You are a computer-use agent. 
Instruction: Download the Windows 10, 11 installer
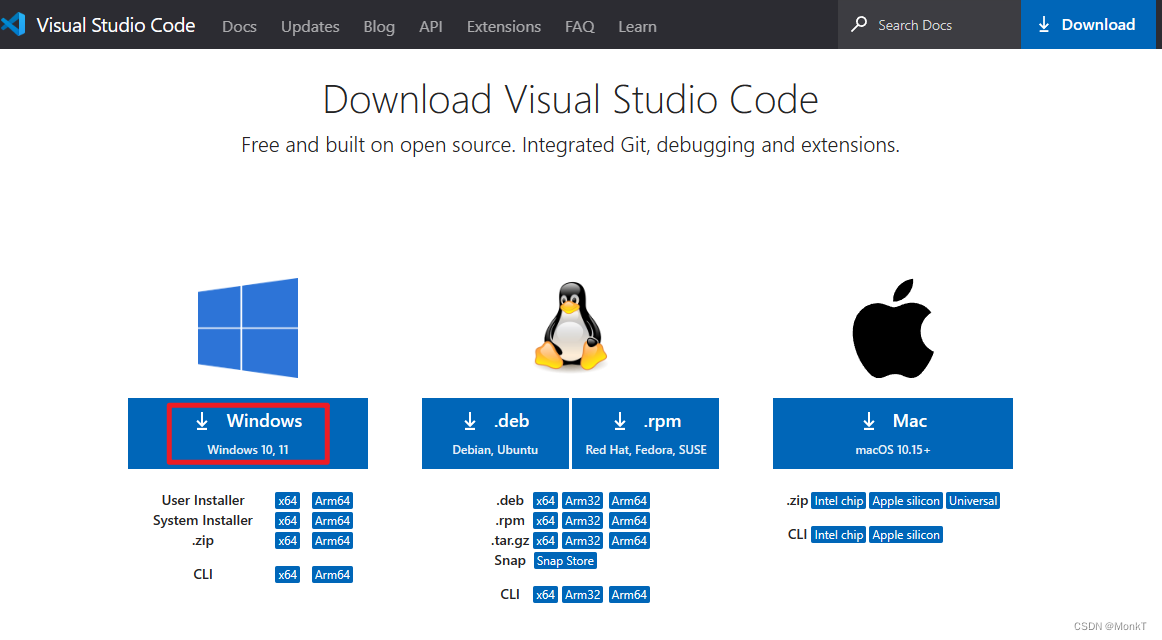pyautogui.click(x=248, y=433)
